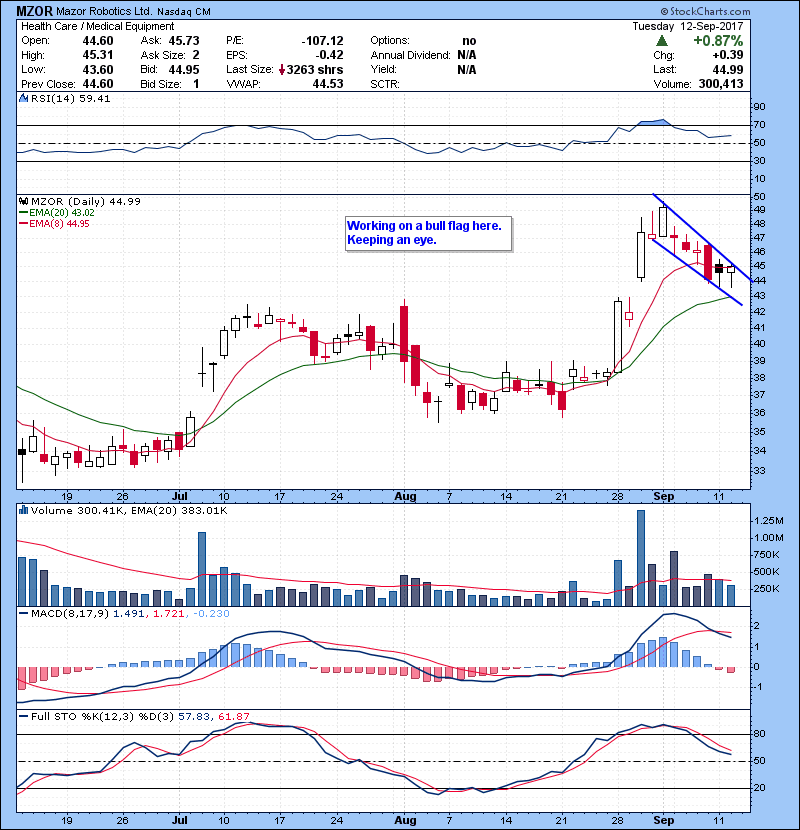Click the EMA(20) 43.02 legend entry
The width and height of the screenshot is (800, 830).
[x=57, y=213]
